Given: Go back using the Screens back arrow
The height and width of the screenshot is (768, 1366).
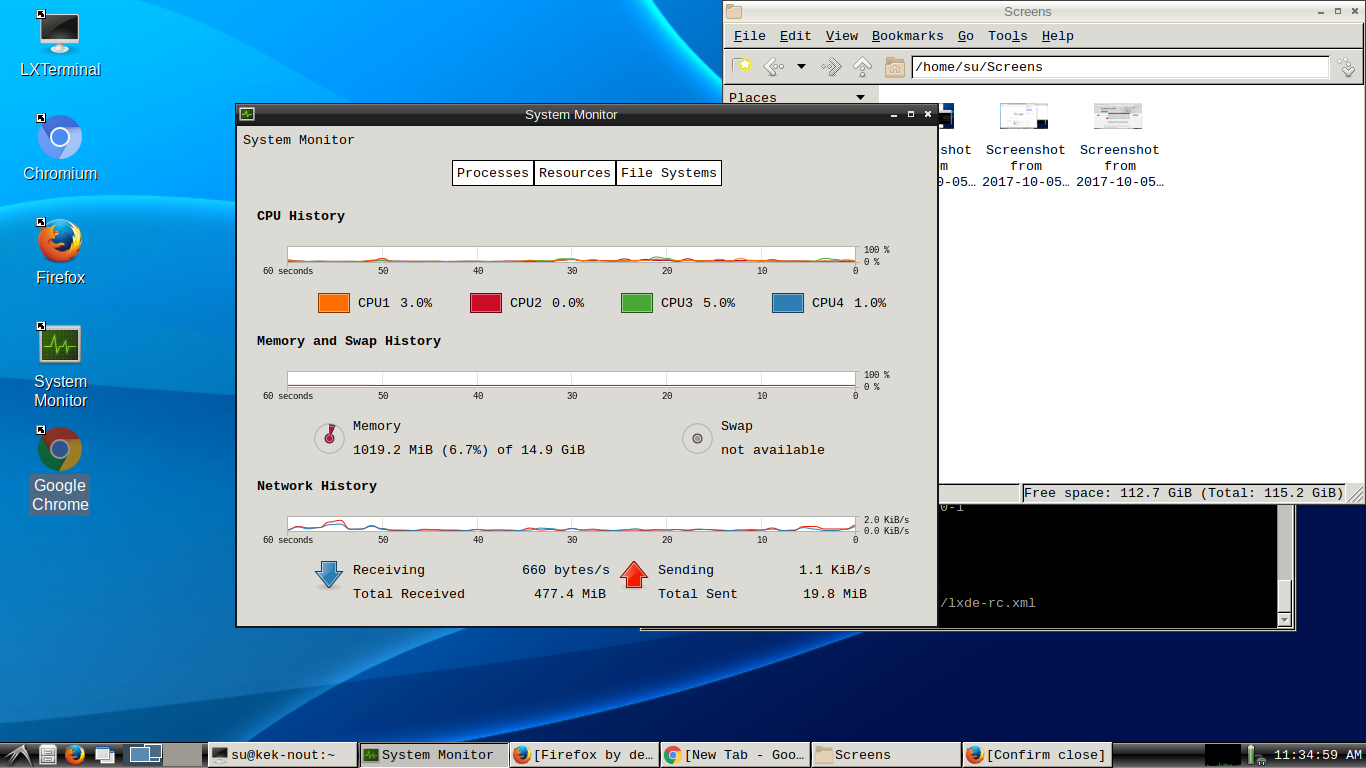Looking at the screenshot, I should (773, 67).
